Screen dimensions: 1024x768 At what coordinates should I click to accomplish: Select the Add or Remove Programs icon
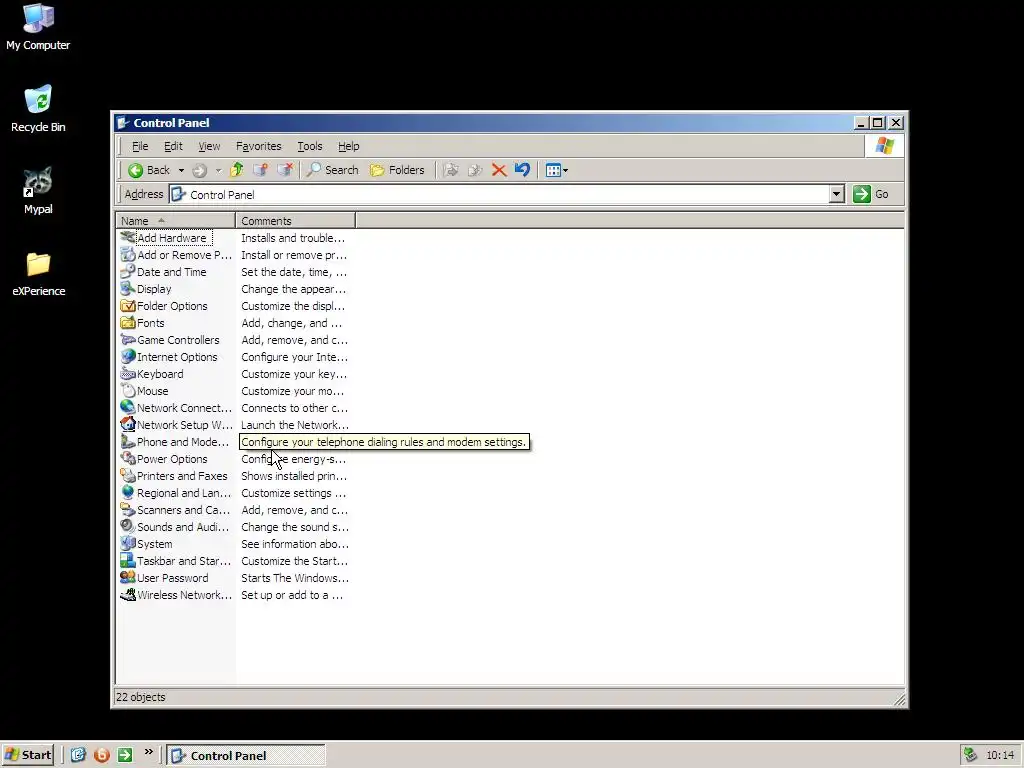point(128,255)
